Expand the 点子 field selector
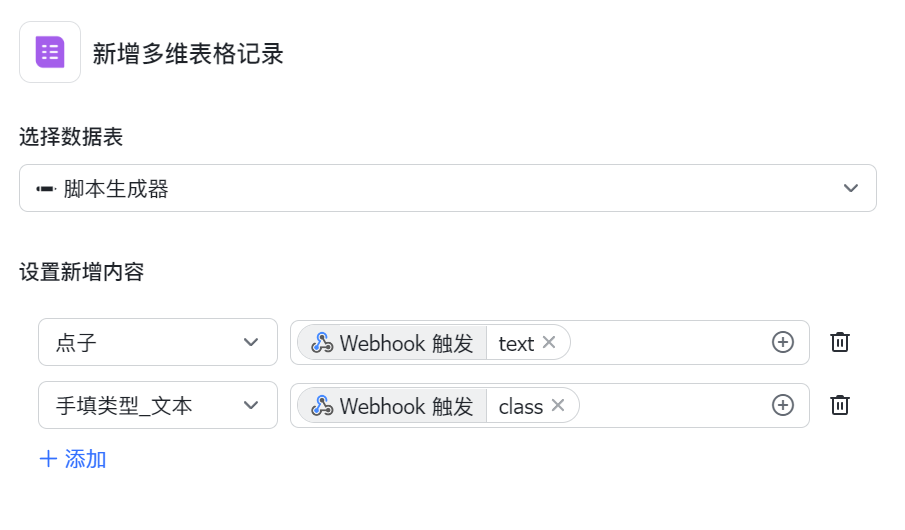 pyautogui.click(x=157, y=342)
